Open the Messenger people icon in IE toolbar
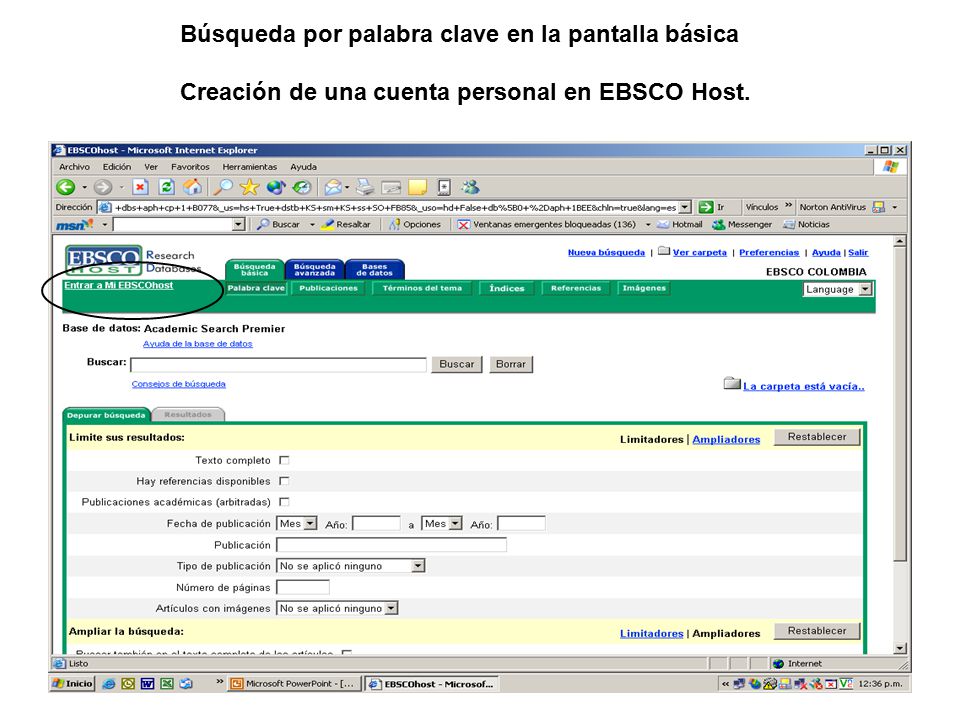This screenshot has height=720, width=960. click(471, 187)
